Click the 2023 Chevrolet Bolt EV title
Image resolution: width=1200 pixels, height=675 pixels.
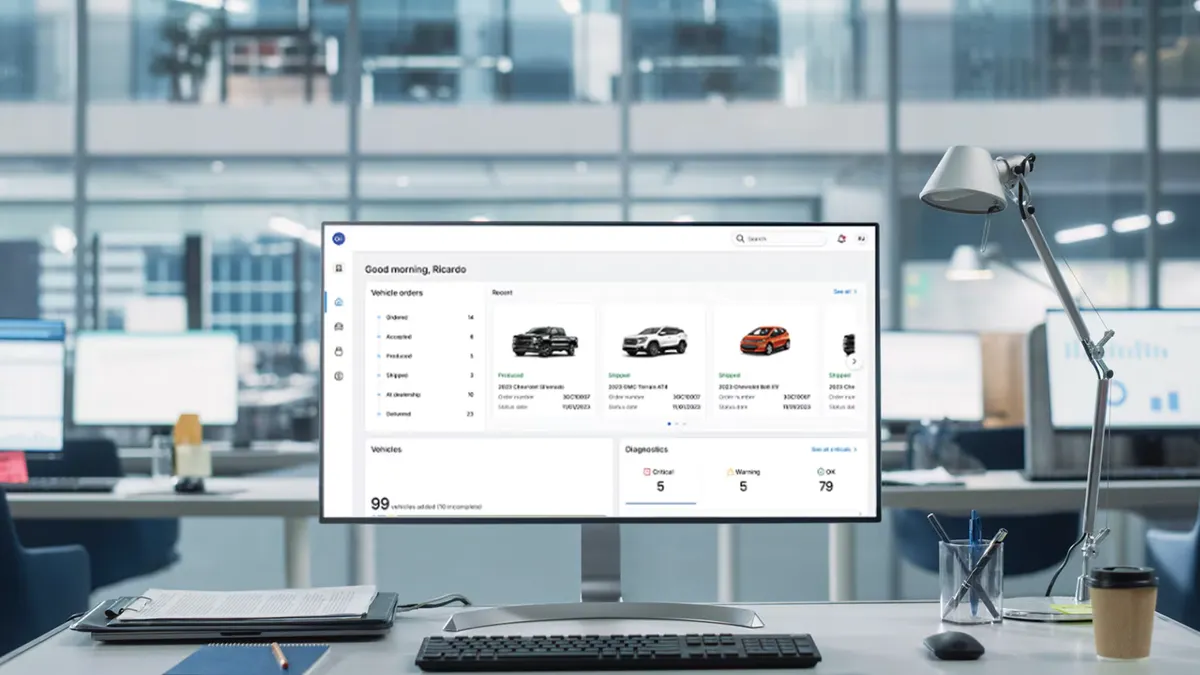[x=748, y=386]
